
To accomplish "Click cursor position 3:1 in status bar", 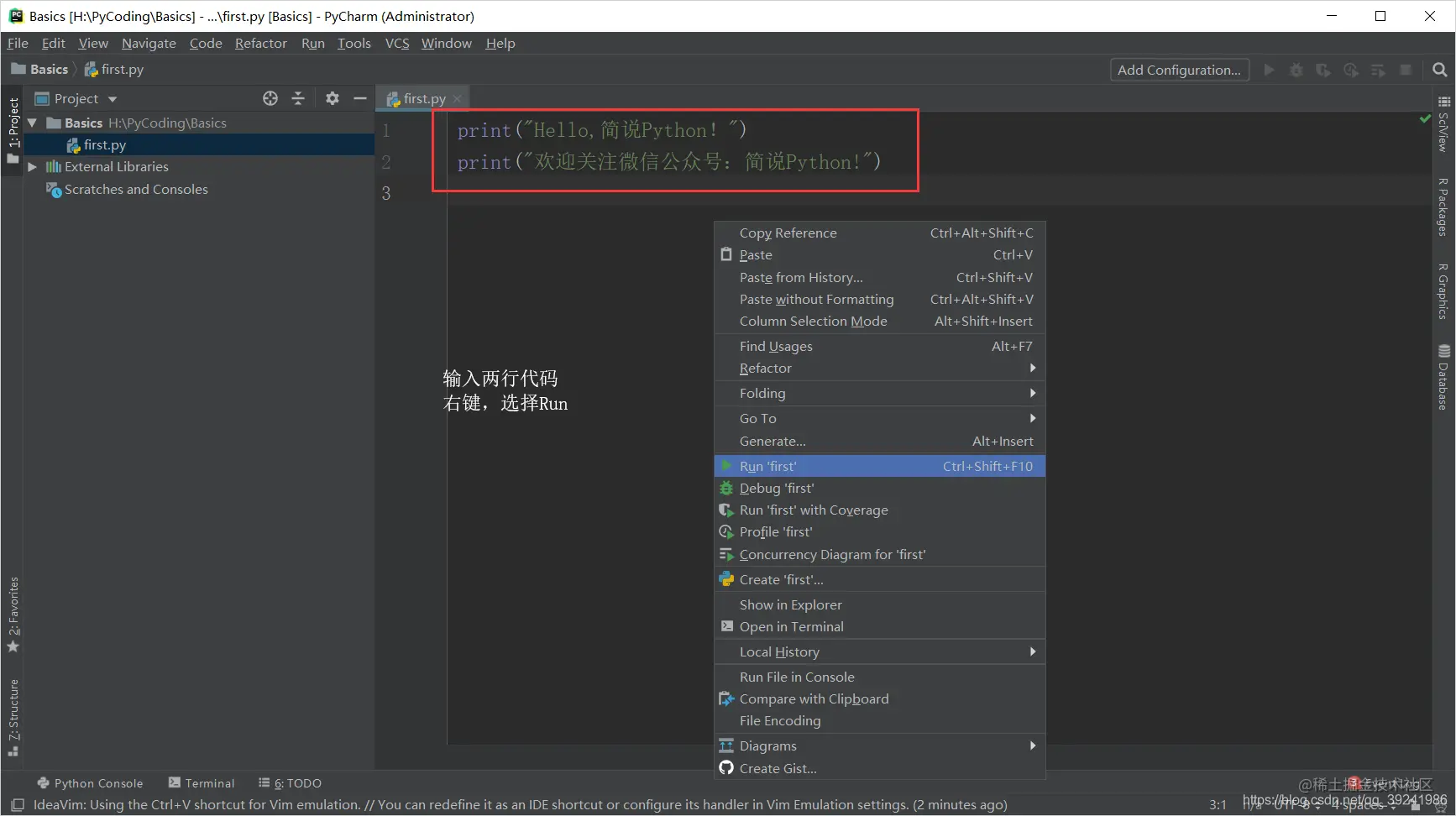I will pos(1218,805).
